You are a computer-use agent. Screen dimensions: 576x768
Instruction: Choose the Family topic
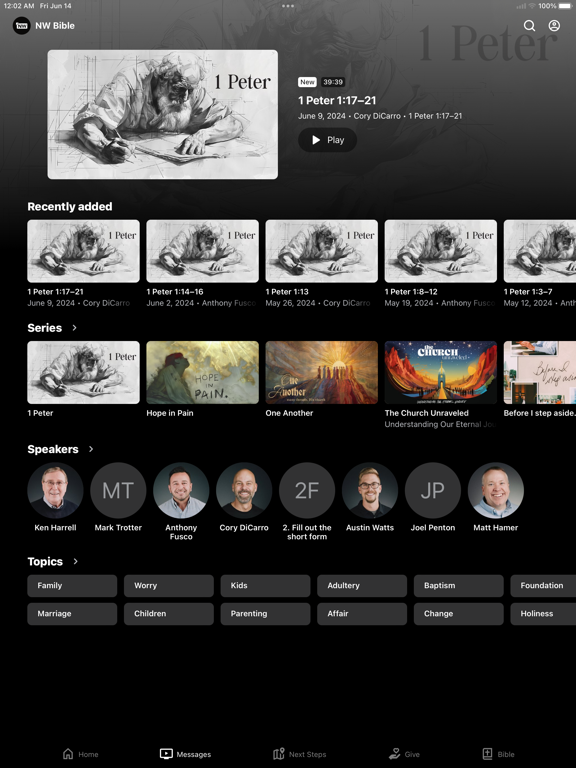(x=72, y=585)
